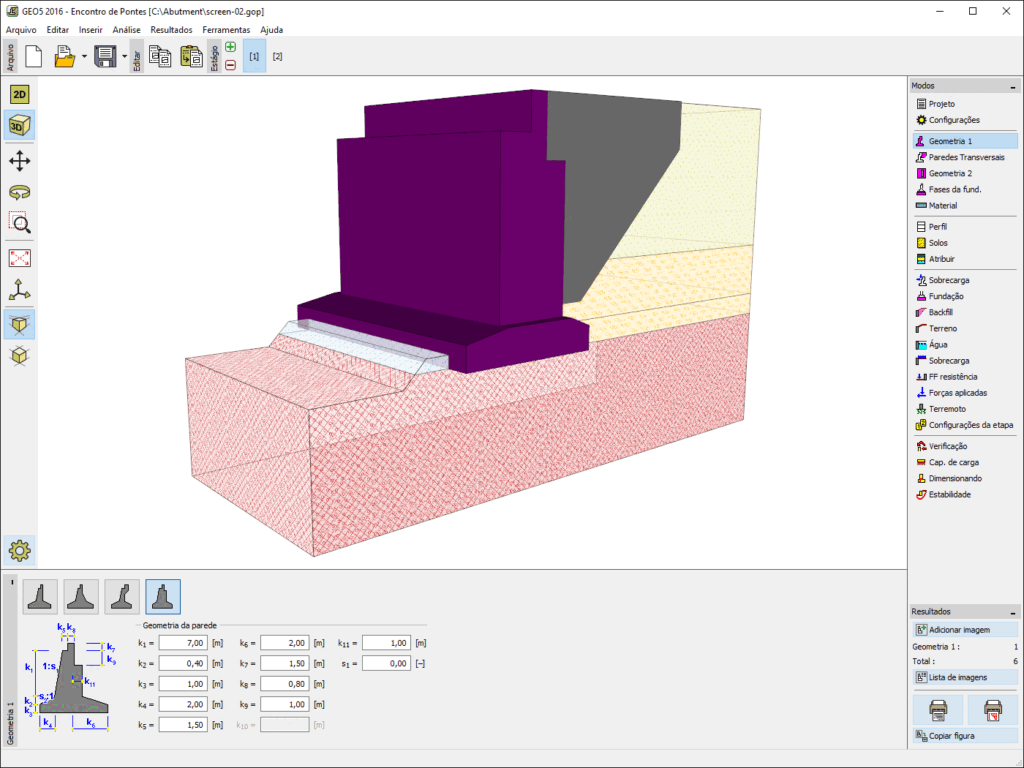Open Paredes Transversais mode
1024x768 pixels.
(965, 157)
